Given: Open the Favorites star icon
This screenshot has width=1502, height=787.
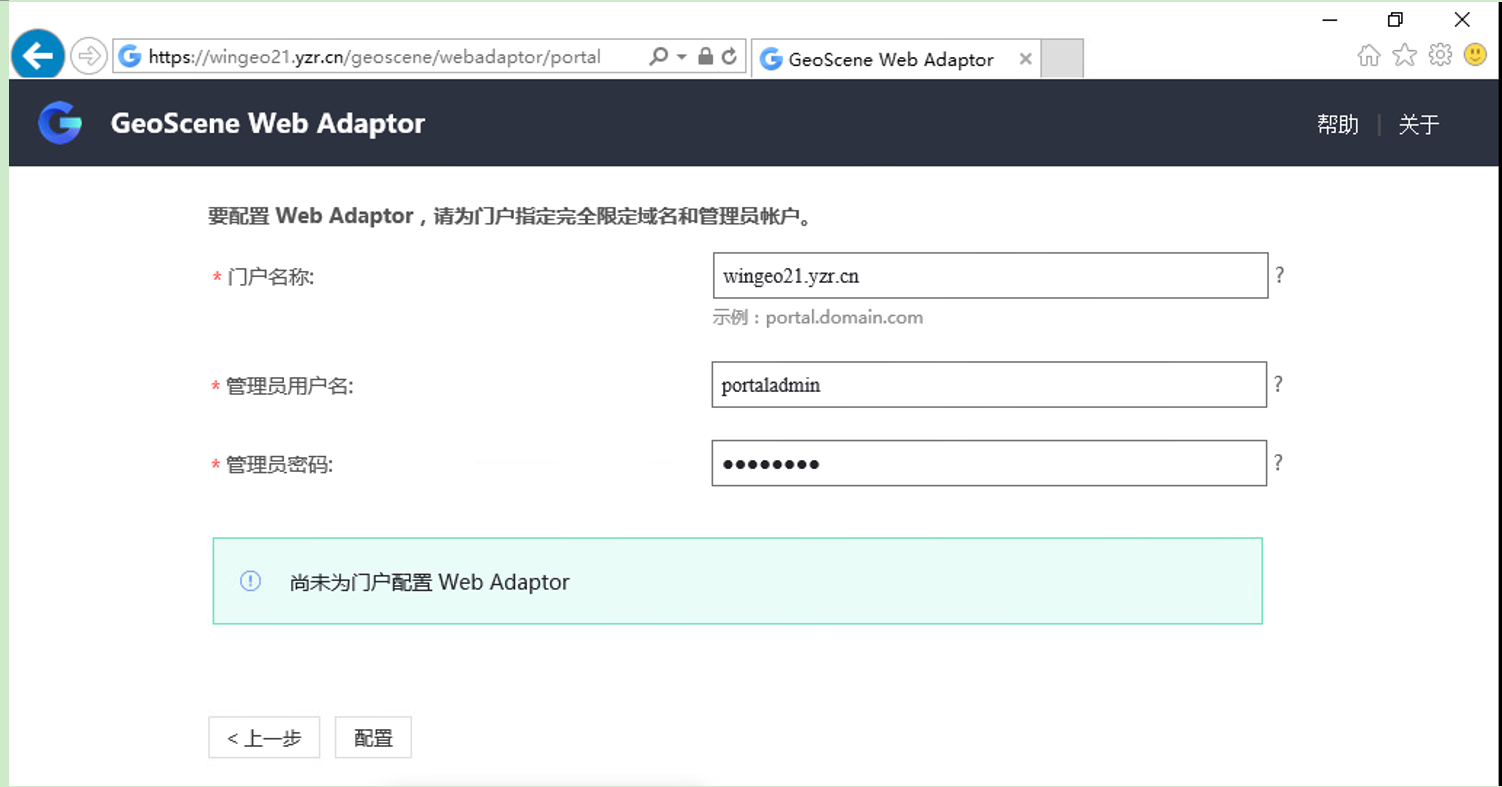Looking at the screenshot, I should tap(1405, 55).
